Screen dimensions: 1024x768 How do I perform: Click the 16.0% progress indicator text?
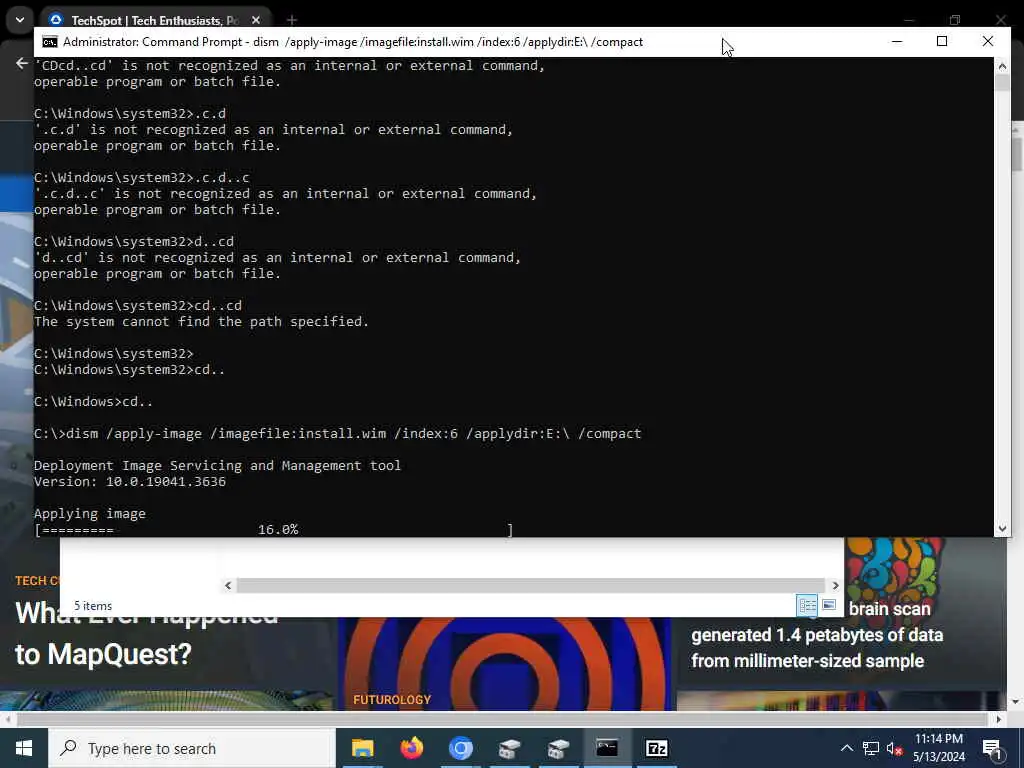(278, 530)
